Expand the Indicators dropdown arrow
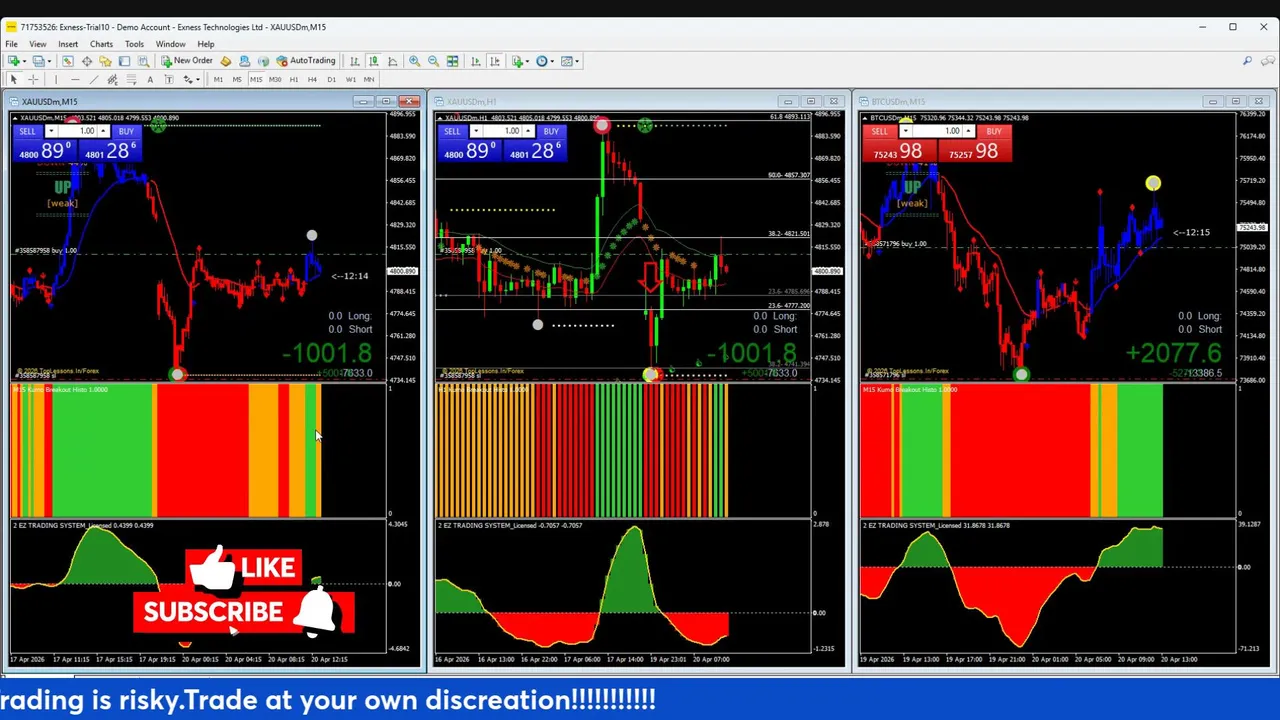This screenshot has width=1280, height=720. 527,61
